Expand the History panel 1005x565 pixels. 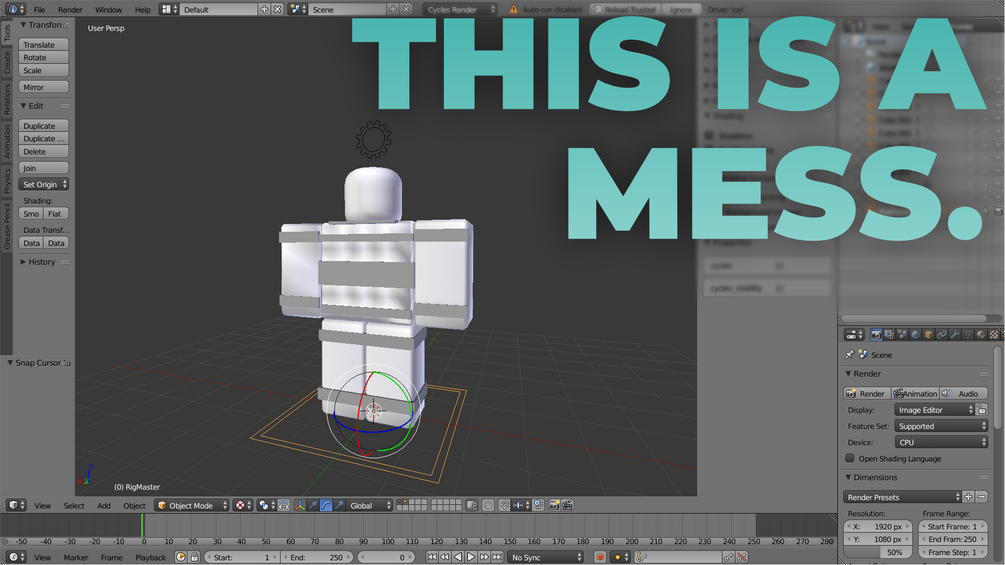[x=23, y=262]
